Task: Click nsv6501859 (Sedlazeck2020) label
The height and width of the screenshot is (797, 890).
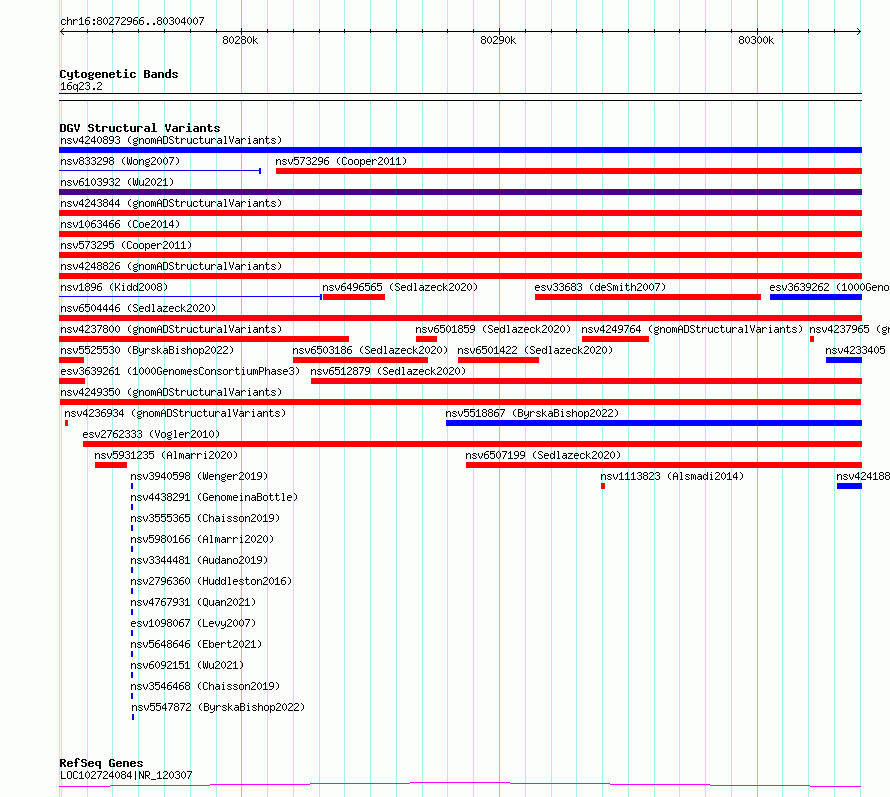Action: coord(493,329)
